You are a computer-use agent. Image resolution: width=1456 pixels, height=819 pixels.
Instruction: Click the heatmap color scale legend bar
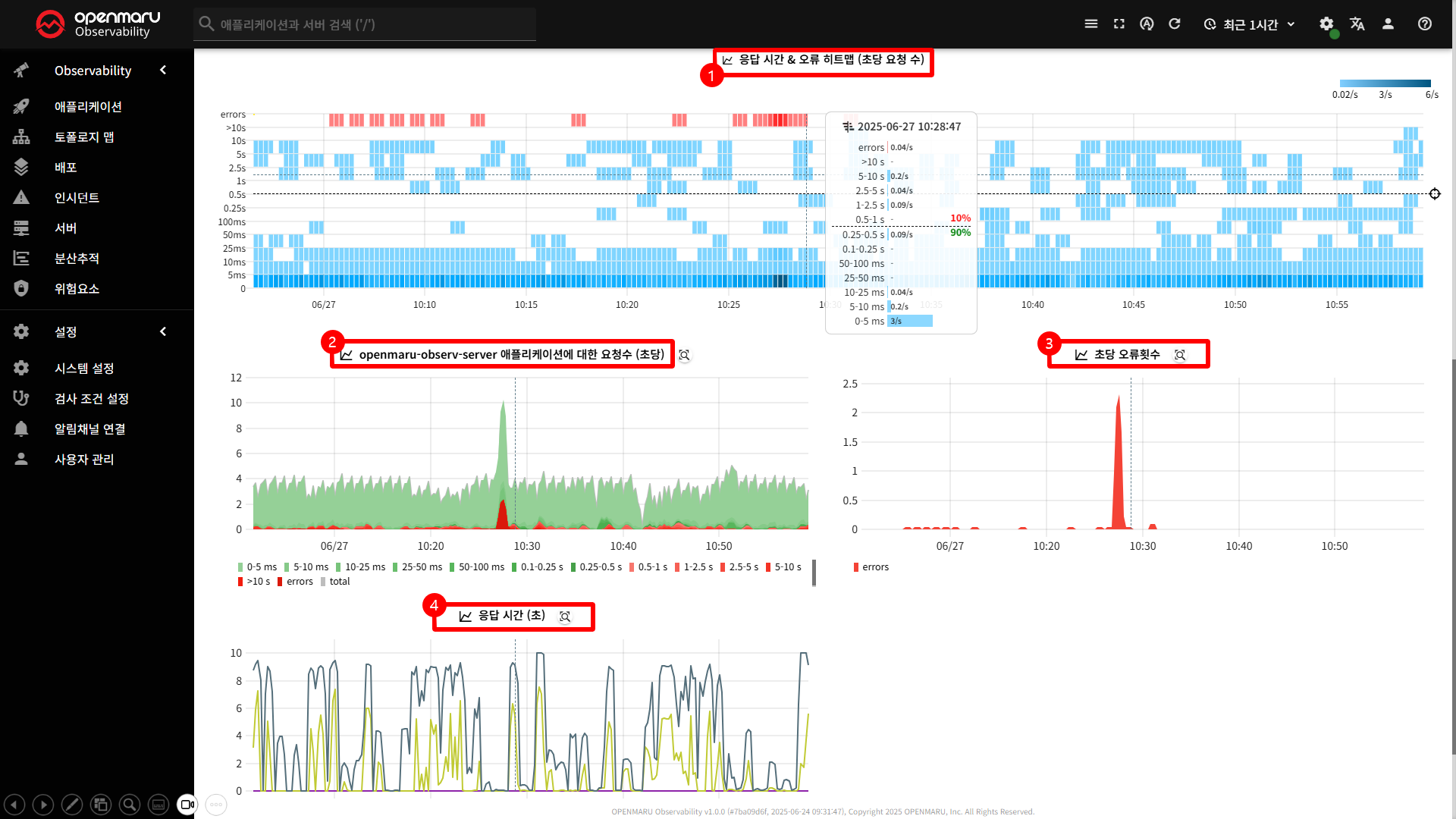(x=1385, y=83)
